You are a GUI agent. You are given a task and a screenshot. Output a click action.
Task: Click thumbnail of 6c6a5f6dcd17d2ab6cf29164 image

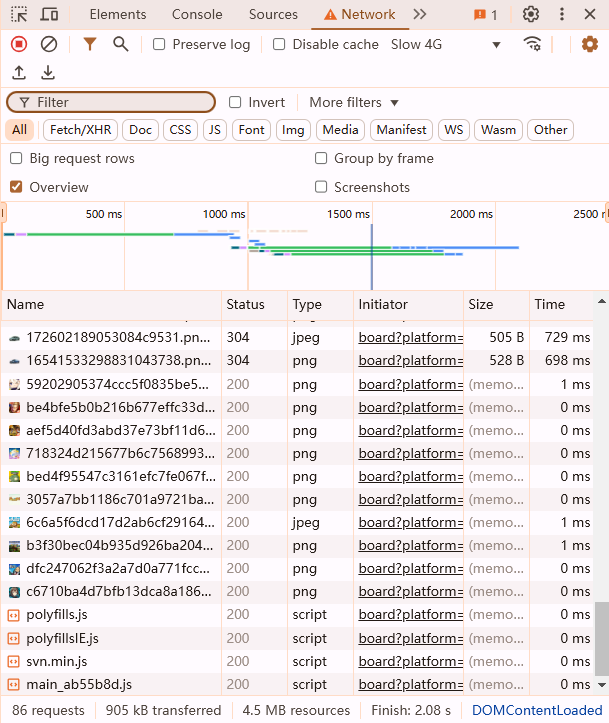pos(14,522)
